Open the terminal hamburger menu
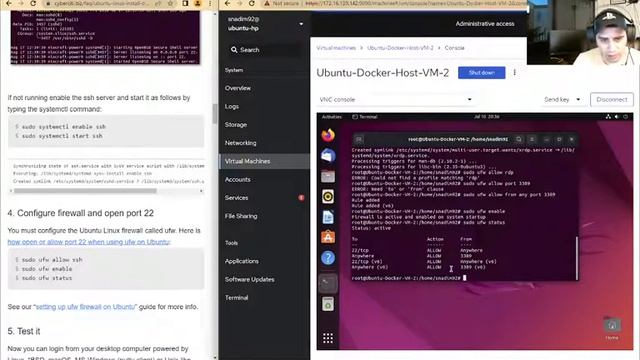This screenshot has width=640, height=360. pyautogui.click(x=531, y=139)
